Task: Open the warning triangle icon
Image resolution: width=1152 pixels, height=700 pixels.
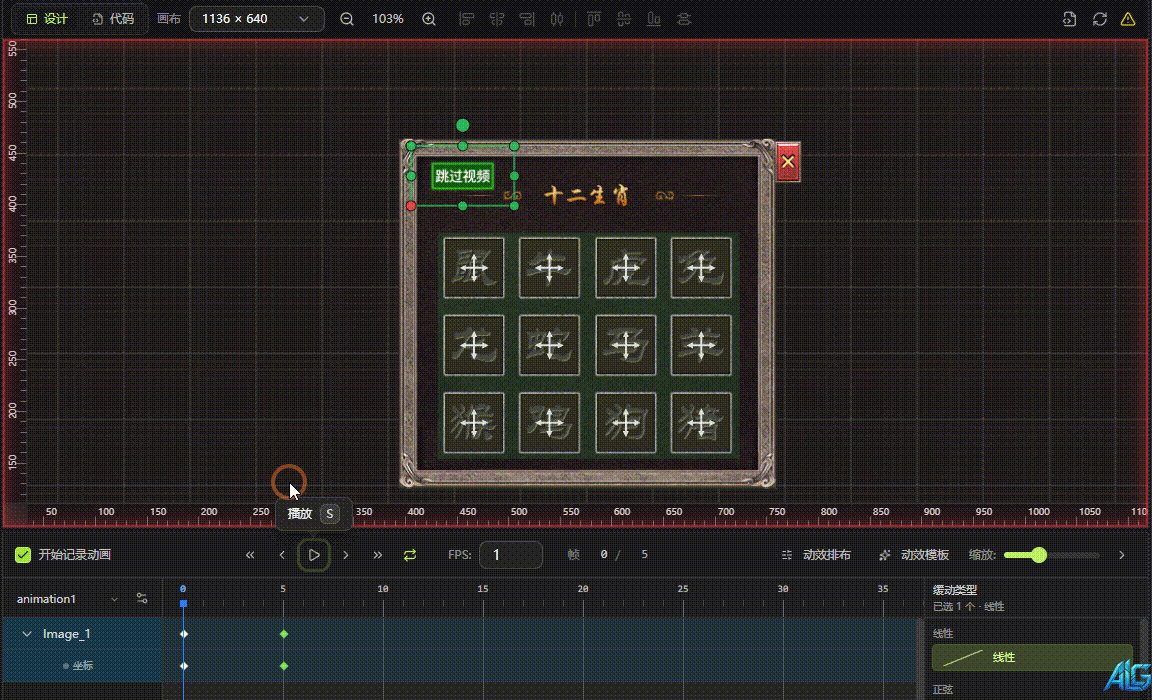Action: click(1128, 19)
